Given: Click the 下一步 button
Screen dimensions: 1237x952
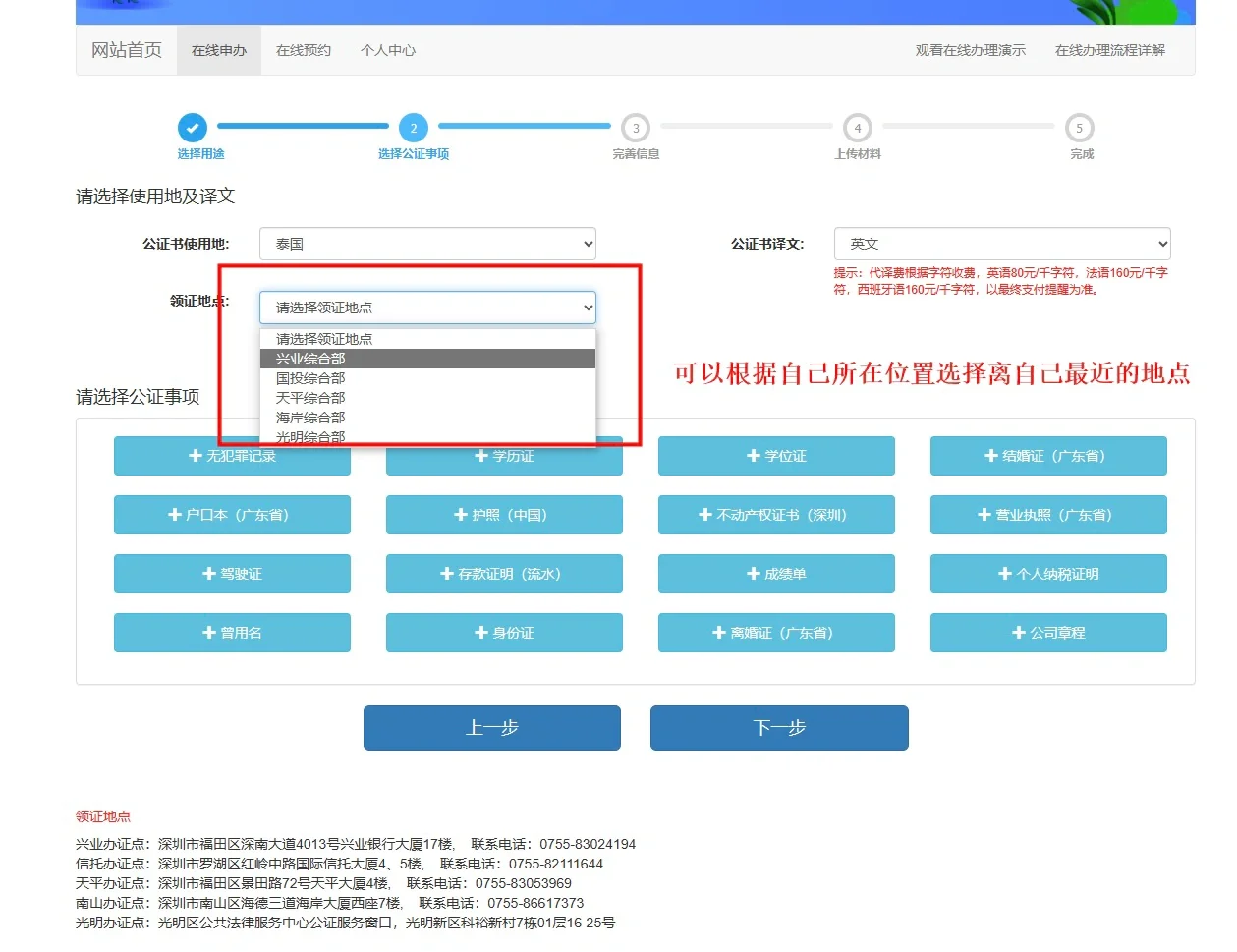Looking at the screenshot, I should point(779,728).
